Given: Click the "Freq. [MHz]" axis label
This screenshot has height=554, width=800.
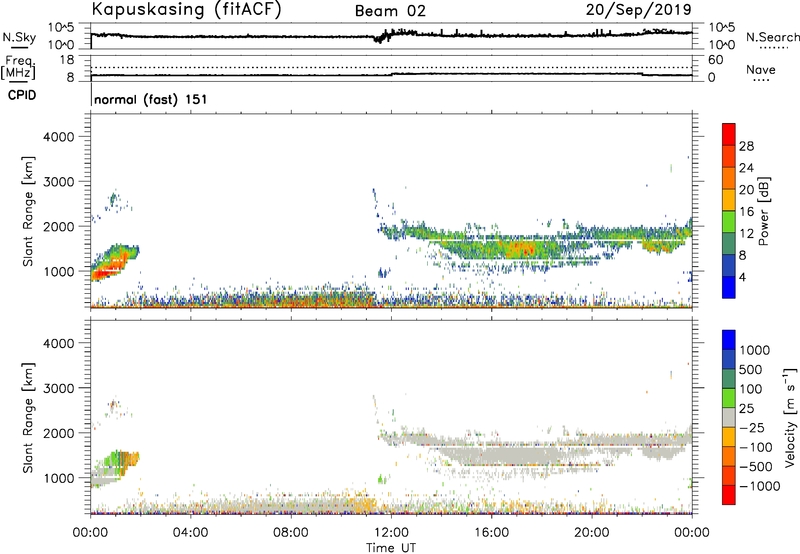Looking at the screenshot, I should [x=18, y=68].
